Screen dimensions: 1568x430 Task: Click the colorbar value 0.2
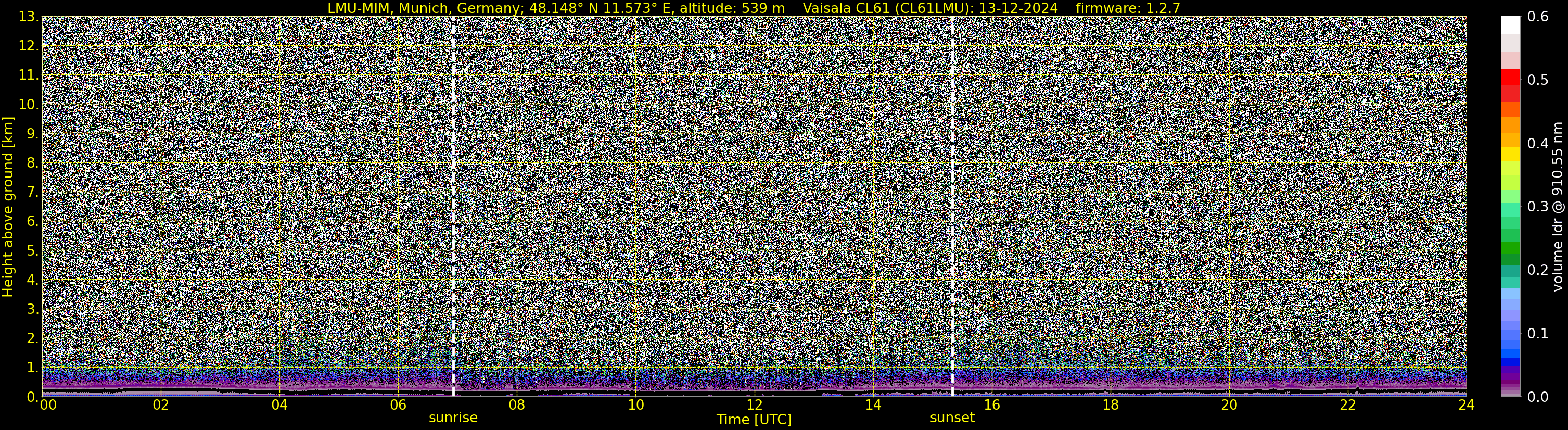click(1538, 270)
